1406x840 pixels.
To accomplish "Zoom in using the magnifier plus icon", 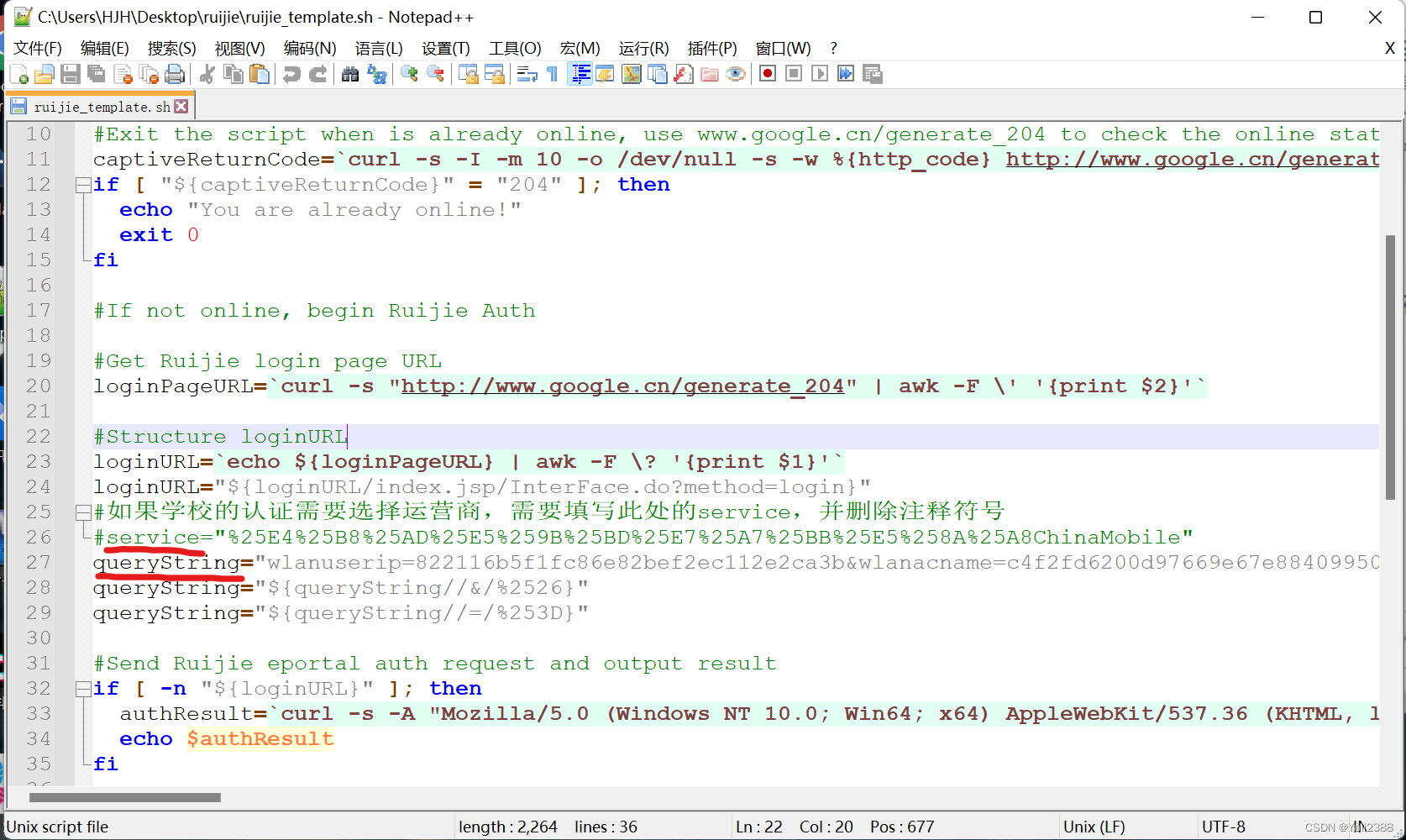I will point(410,74).
